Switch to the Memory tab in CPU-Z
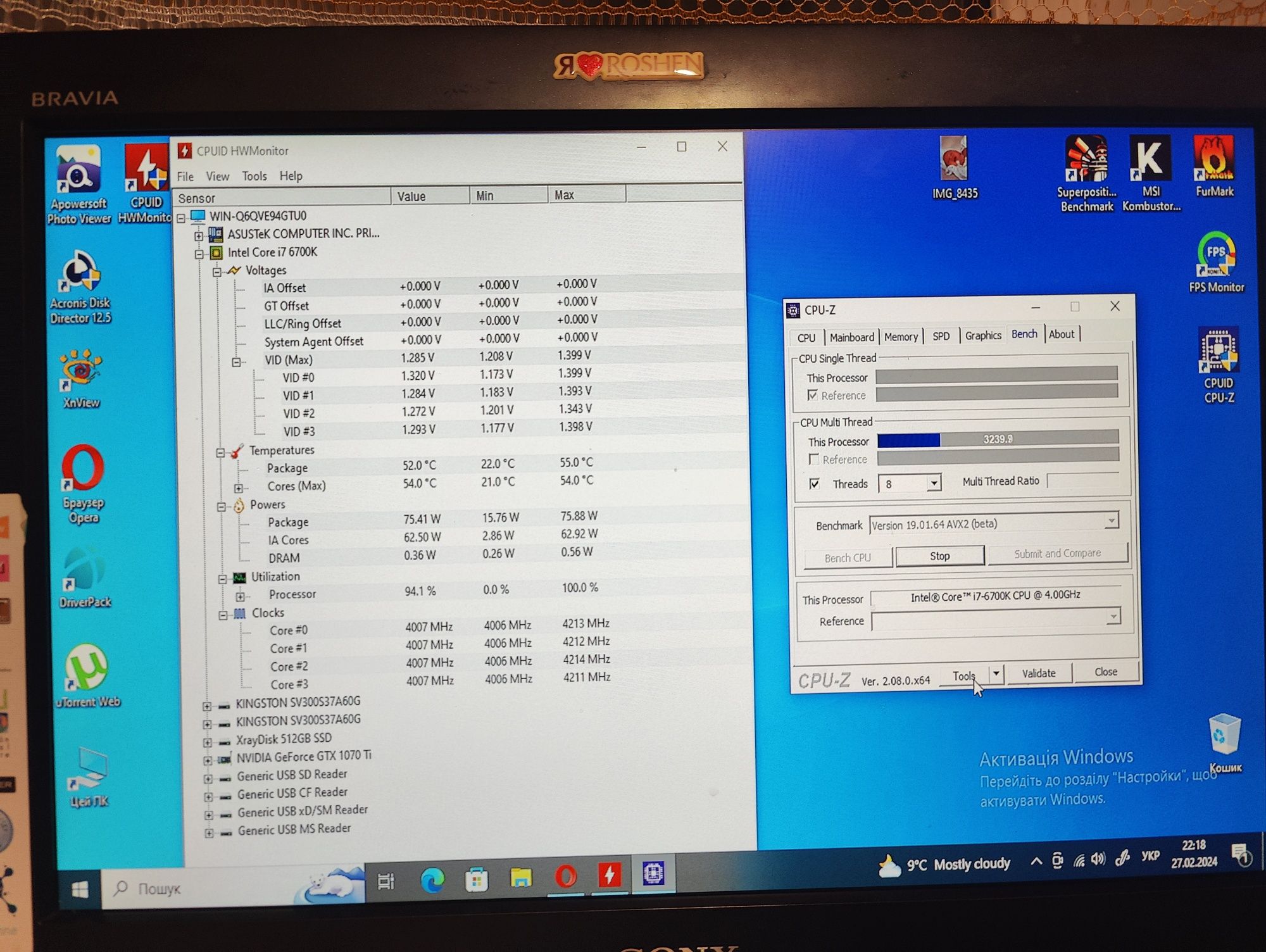 [x=901, y=337]
